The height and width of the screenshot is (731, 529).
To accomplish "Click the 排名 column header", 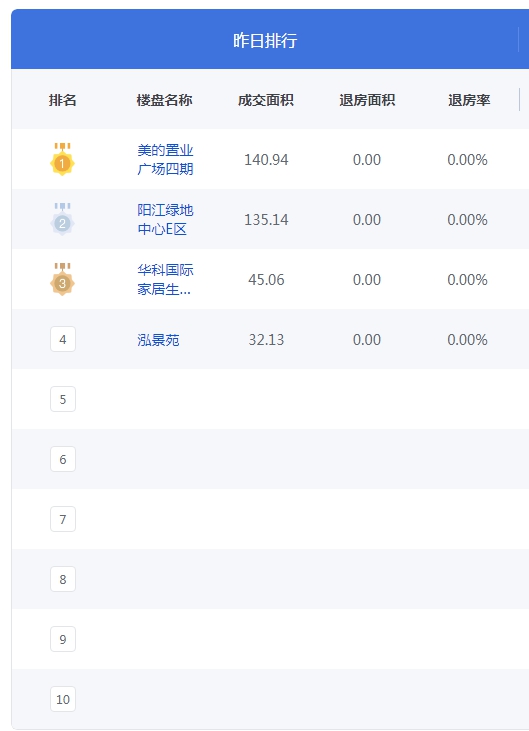I will [62, 100].
